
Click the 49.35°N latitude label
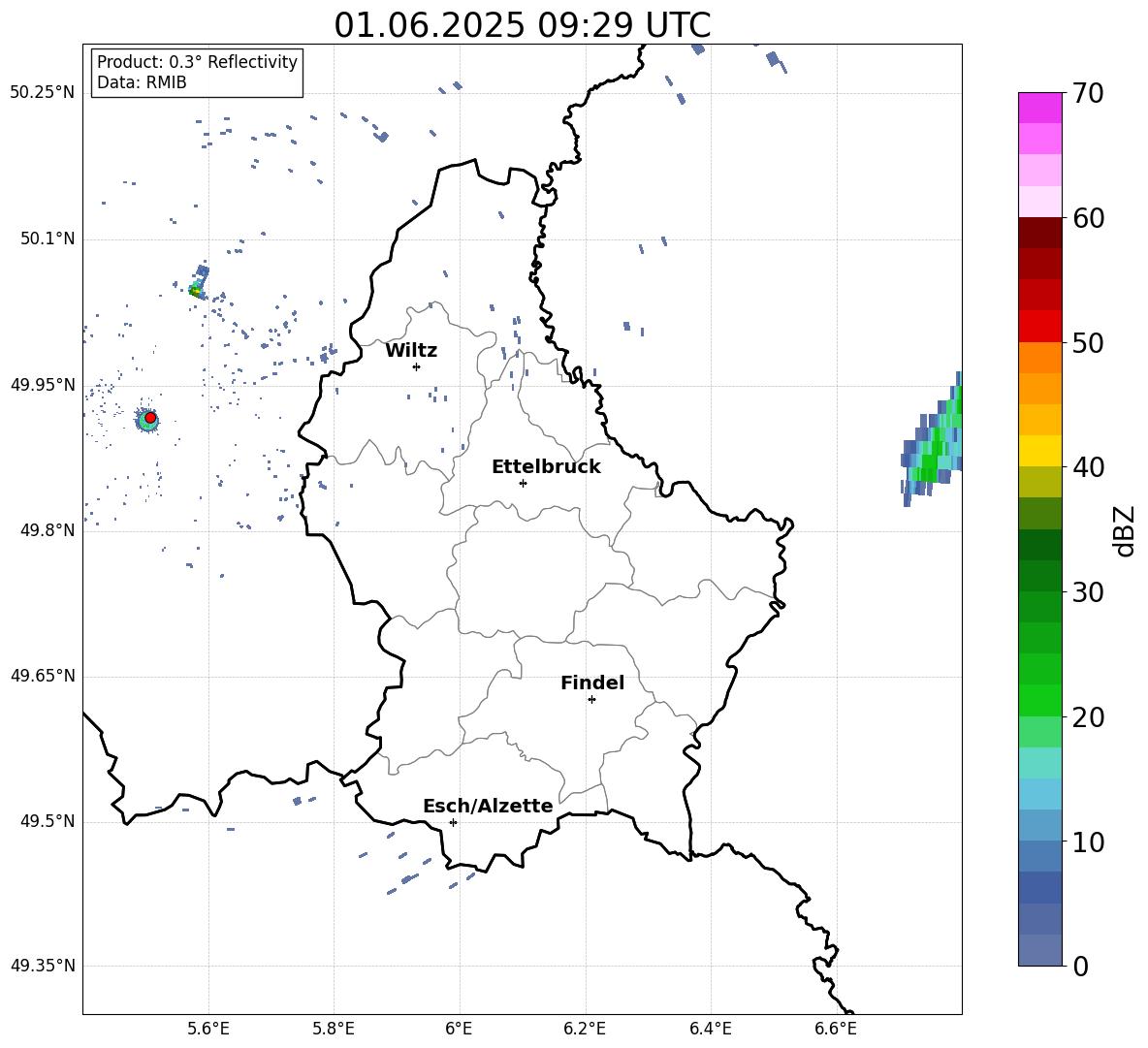[43, 966]
